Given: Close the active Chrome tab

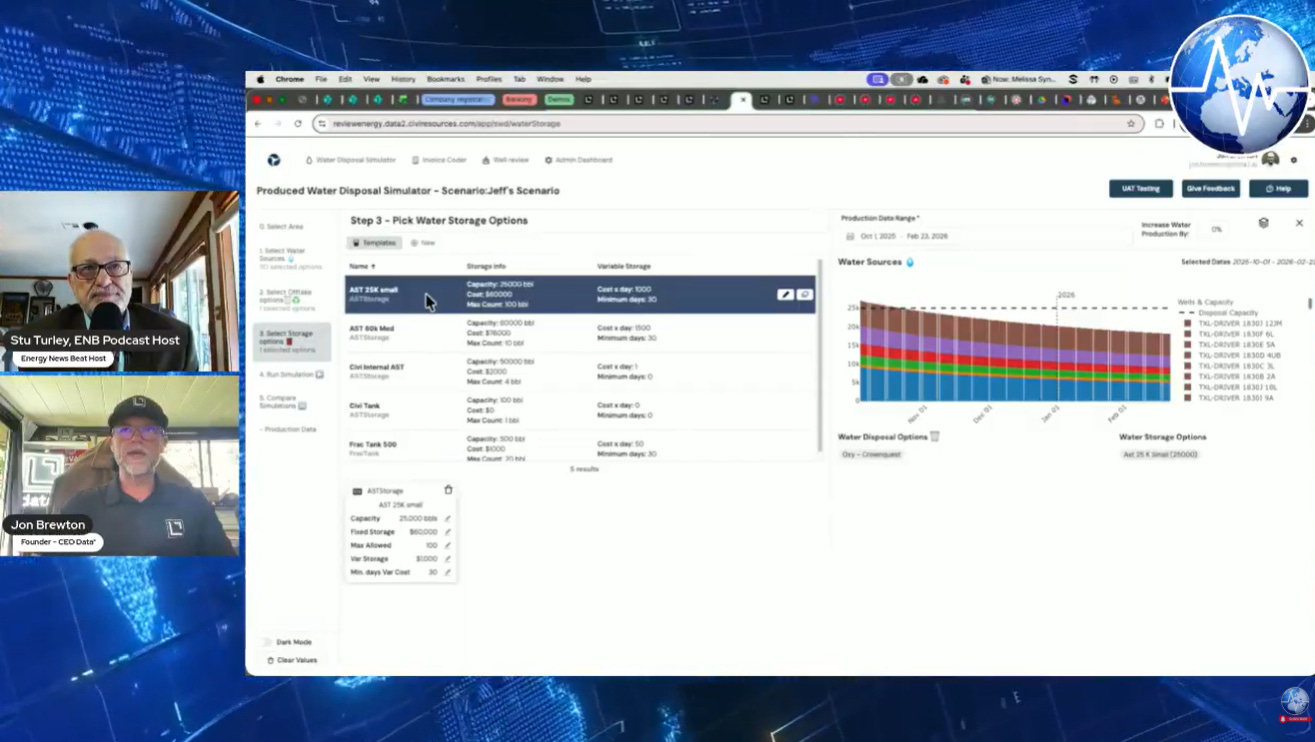Looking at the screenshot, I should pyautogui.click(x=742, y=99).
